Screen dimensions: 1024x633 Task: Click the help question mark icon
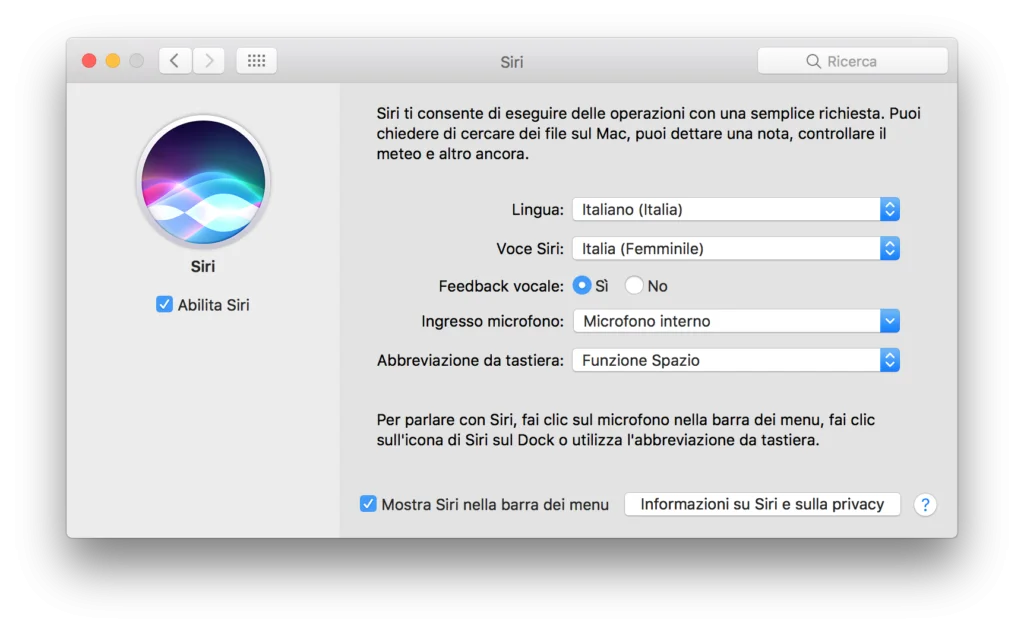pos(925,504)
